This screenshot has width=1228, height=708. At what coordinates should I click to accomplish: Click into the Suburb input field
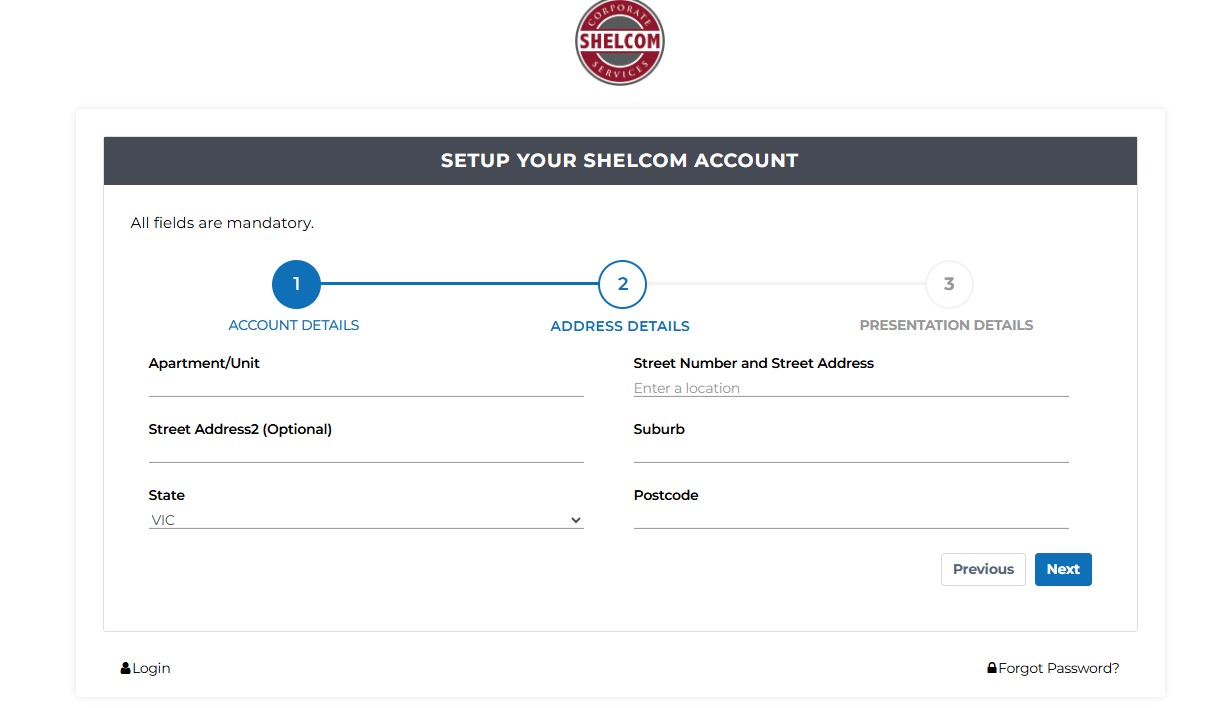coord(851,452)
